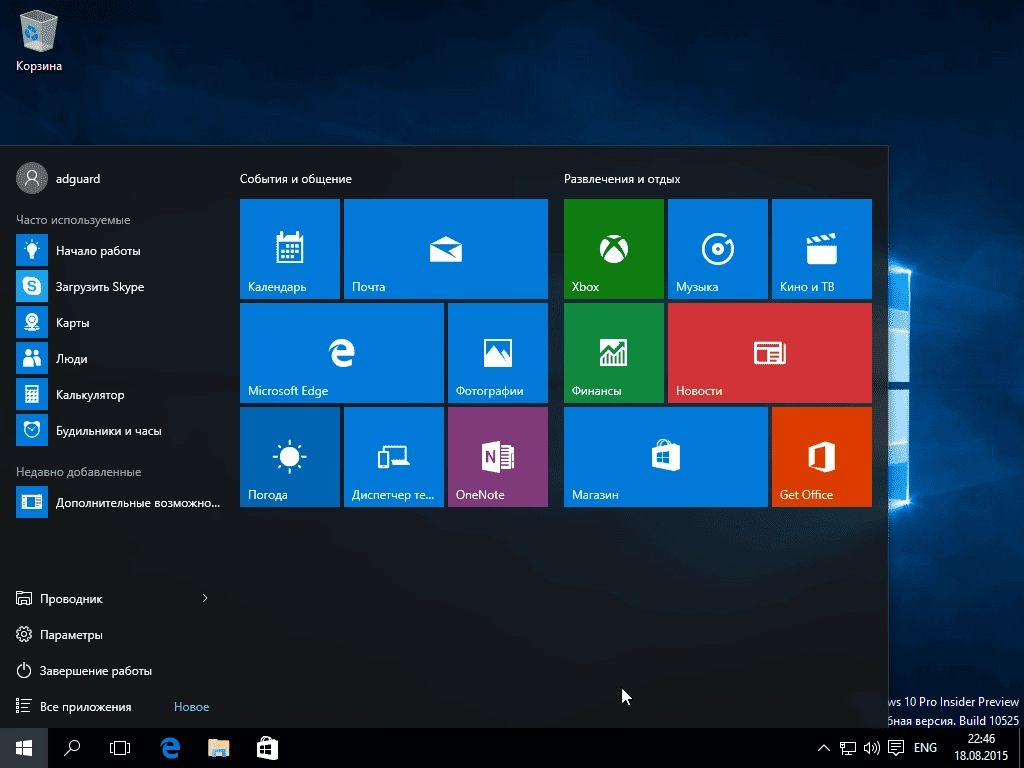Open the Магазин store tile

tap(666, 457)
